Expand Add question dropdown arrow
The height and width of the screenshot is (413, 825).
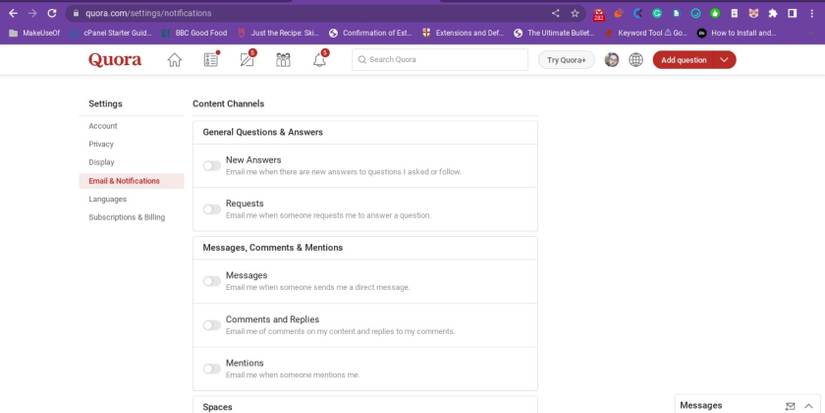point(724,60)
